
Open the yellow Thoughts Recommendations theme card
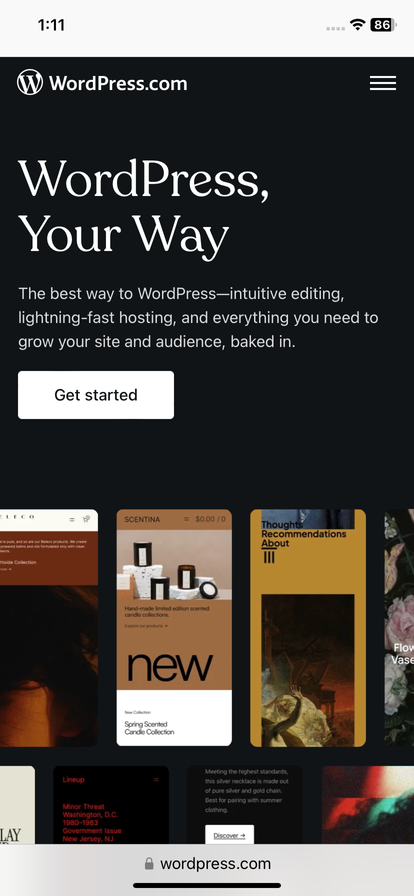[x=308, y=627]
